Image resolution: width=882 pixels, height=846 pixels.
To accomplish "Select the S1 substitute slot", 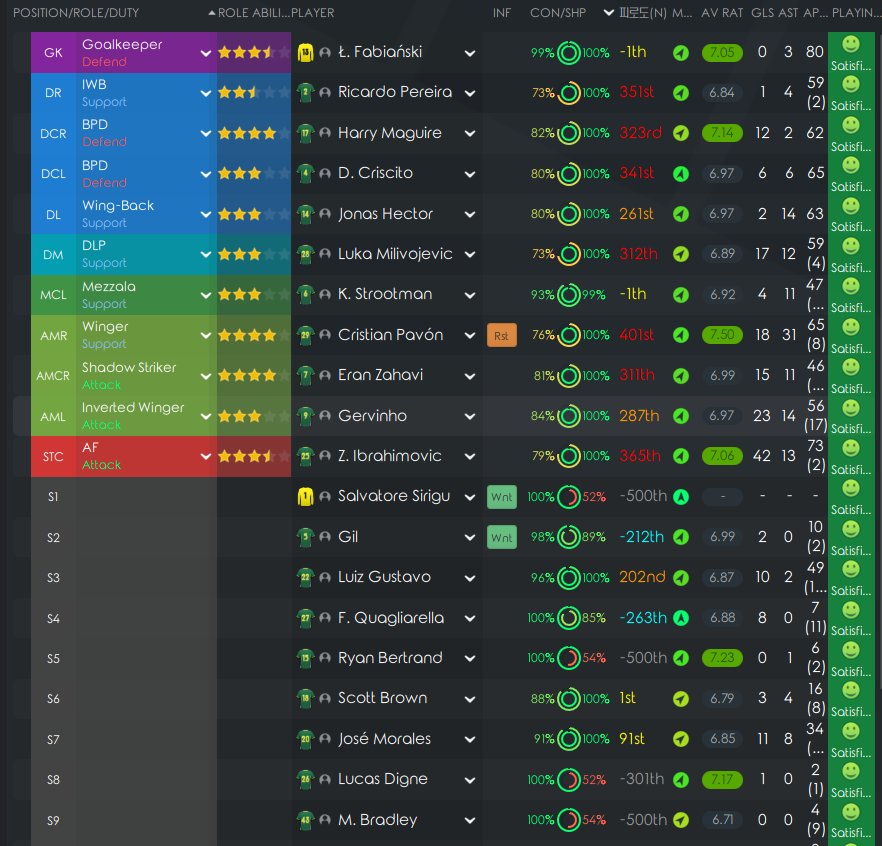I will point(53,497).
